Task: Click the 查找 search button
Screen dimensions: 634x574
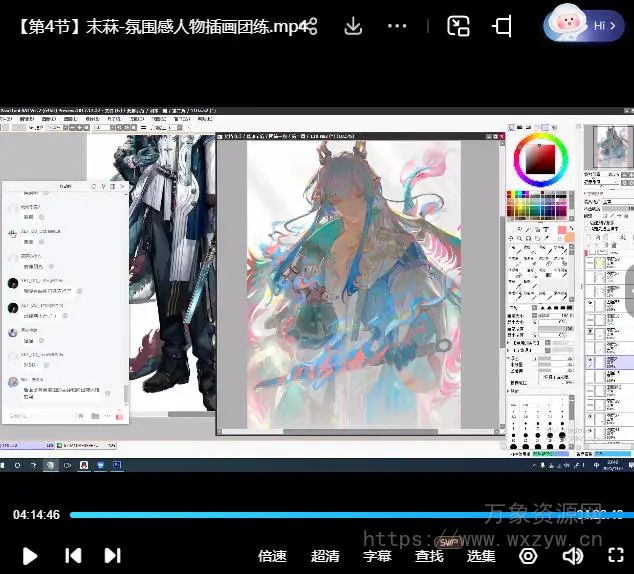Action: pyautogui.click(x=429, y=556)
